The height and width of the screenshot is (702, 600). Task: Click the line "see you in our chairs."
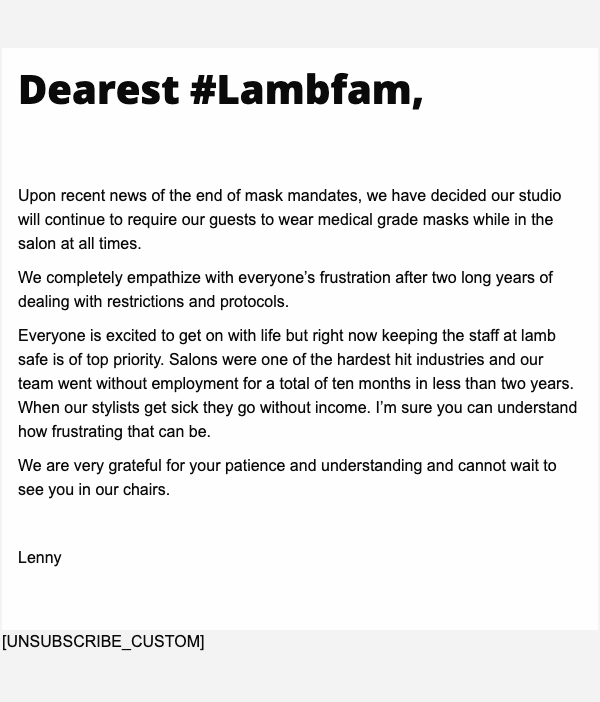[94, 490]
